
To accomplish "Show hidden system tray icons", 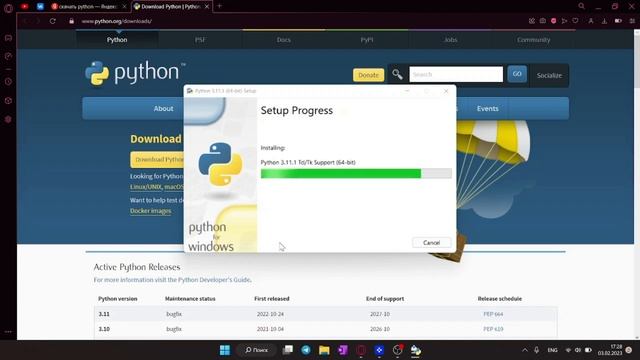I will 524,350.
